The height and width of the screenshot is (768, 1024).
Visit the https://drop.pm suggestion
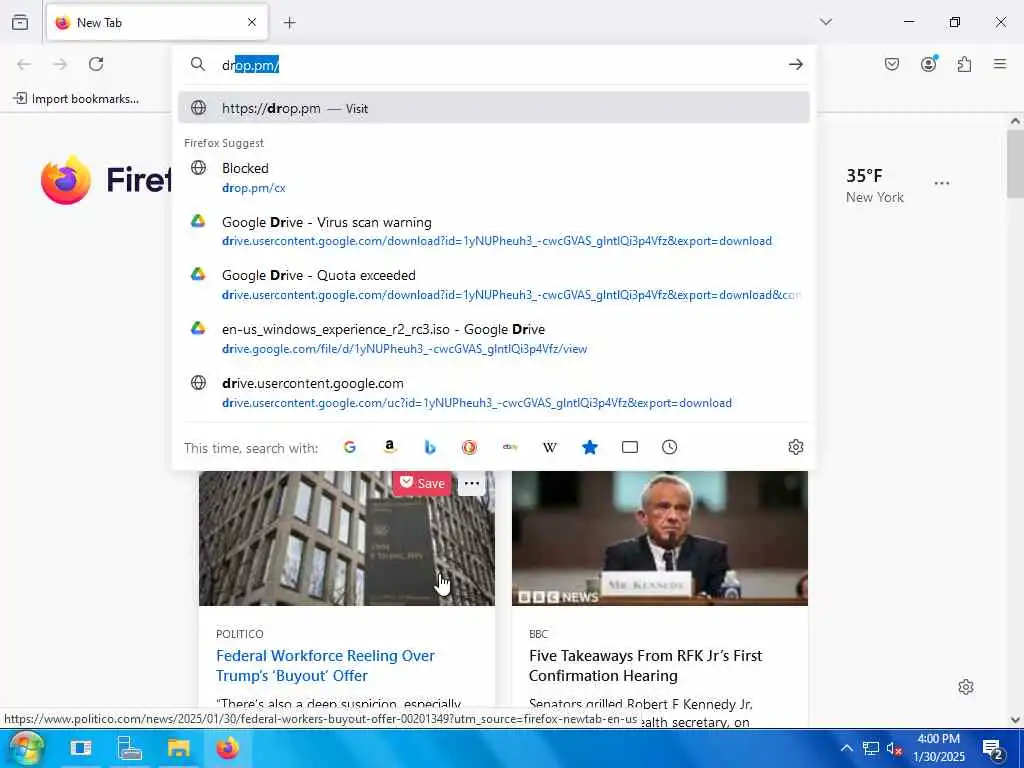pos(494,108)
